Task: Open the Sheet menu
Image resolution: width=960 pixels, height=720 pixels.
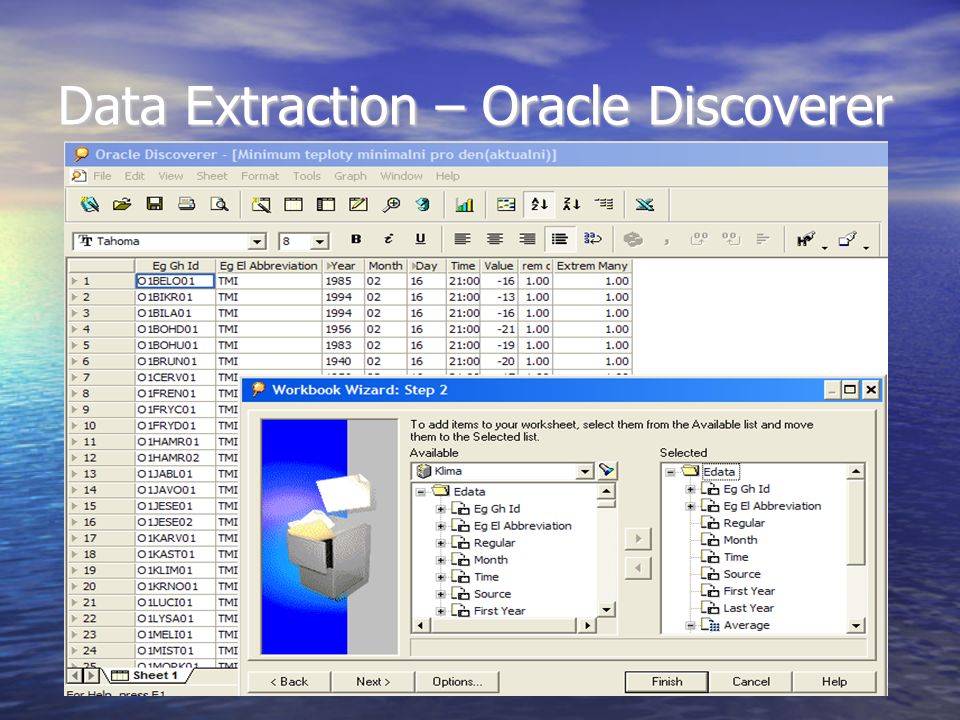Action: [212, 176]
